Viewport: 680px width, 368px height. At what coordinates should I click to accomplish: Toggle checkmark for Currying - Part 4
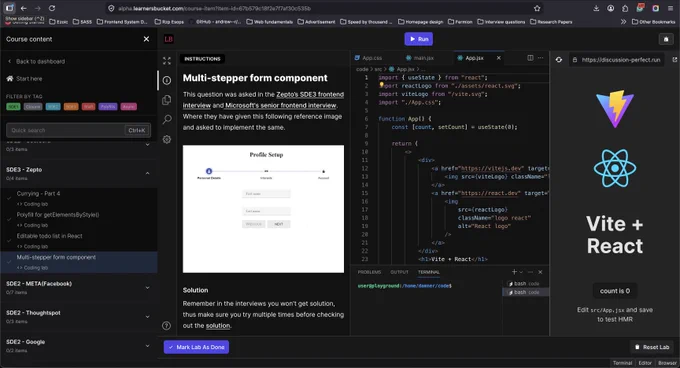[9, 198]
